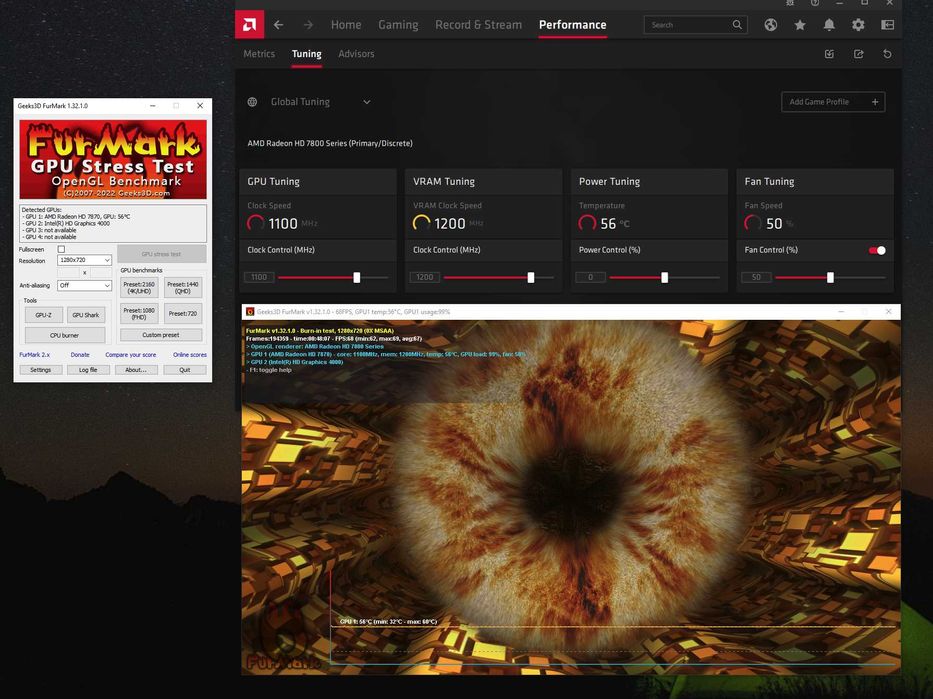Click the VRAM Clock Control slider handle
The width and height of the screenshot is (933, 699).
click(531, 277)
